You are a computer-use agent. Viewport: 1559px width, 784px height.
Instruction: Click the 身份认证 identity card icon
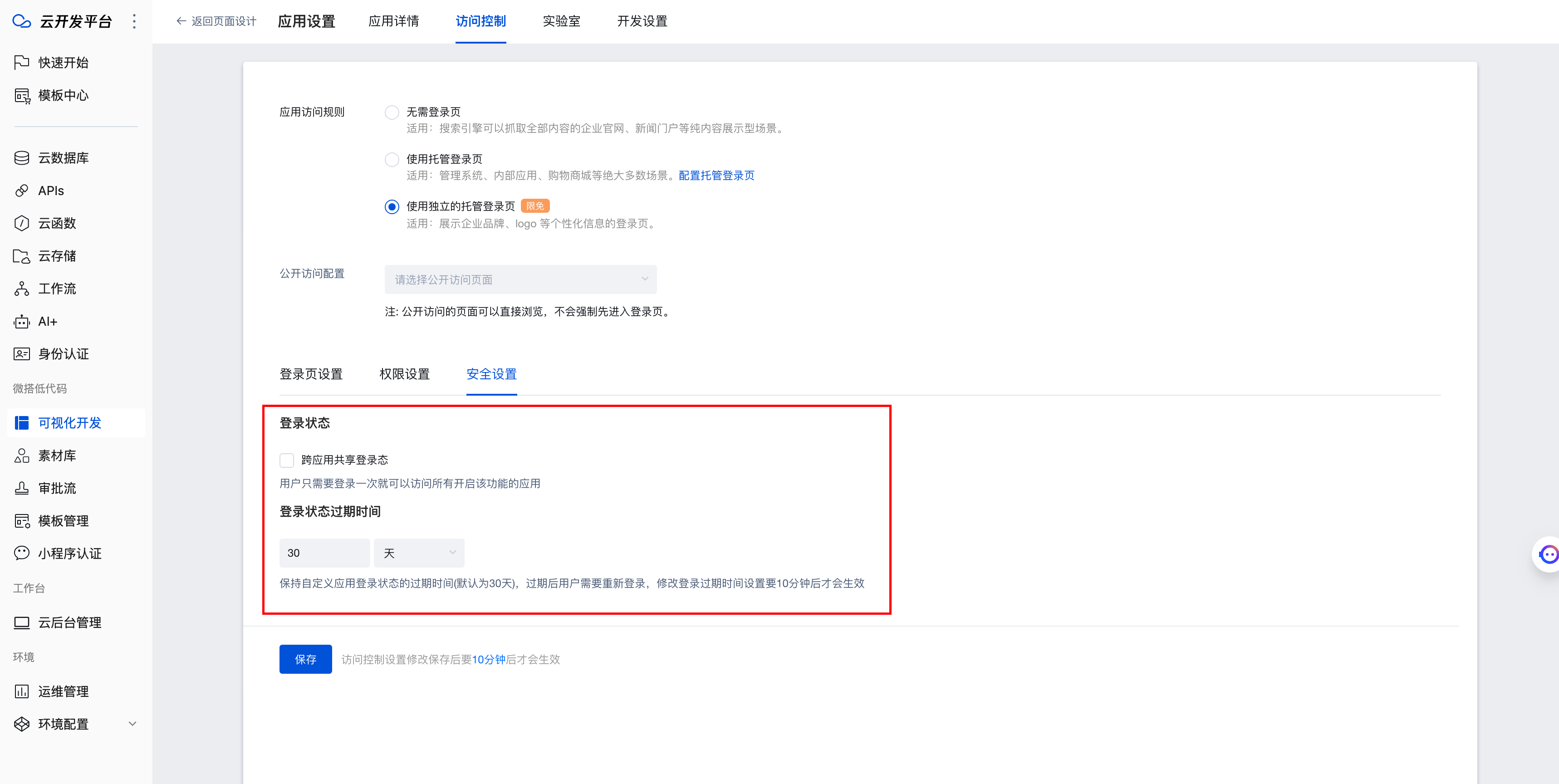click(x=22, y=354)
